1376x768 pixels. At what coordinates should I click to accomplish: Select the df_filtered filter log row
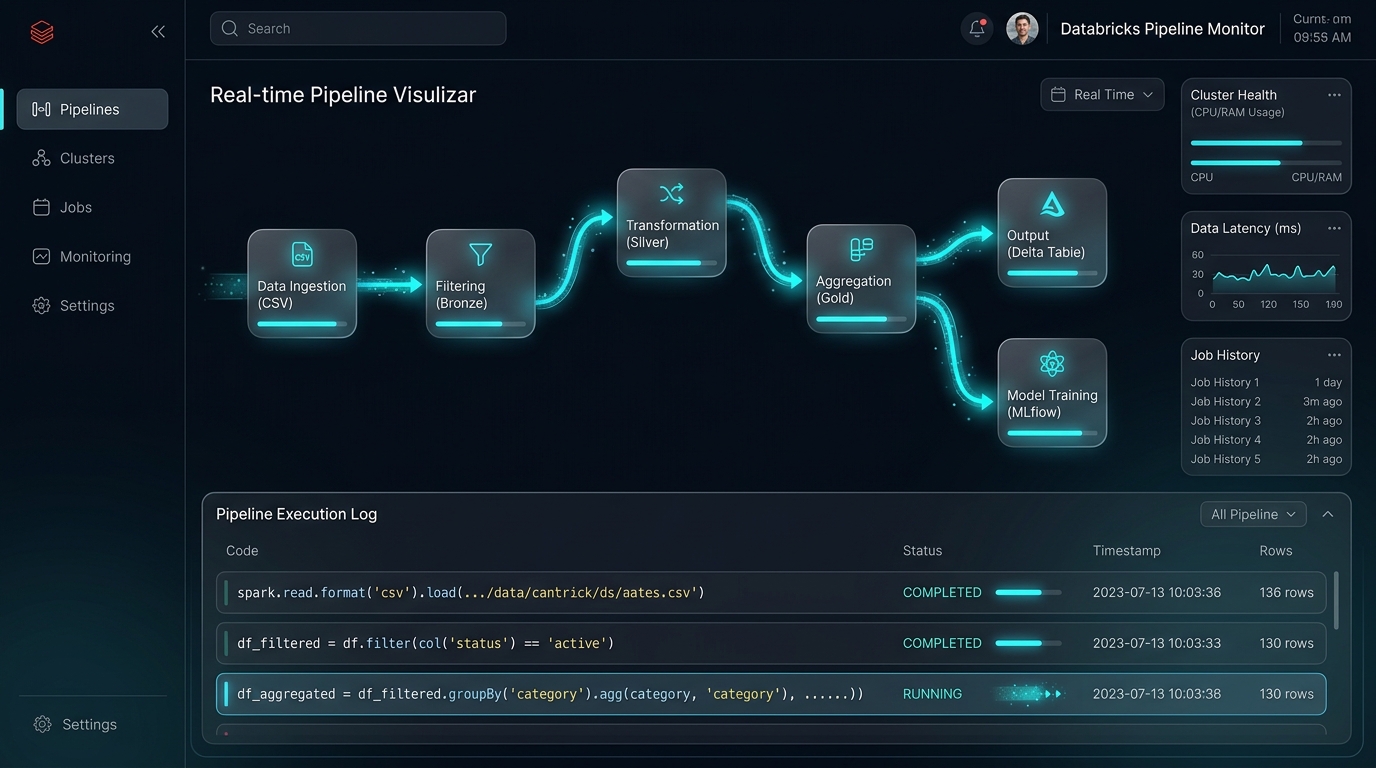771,643
